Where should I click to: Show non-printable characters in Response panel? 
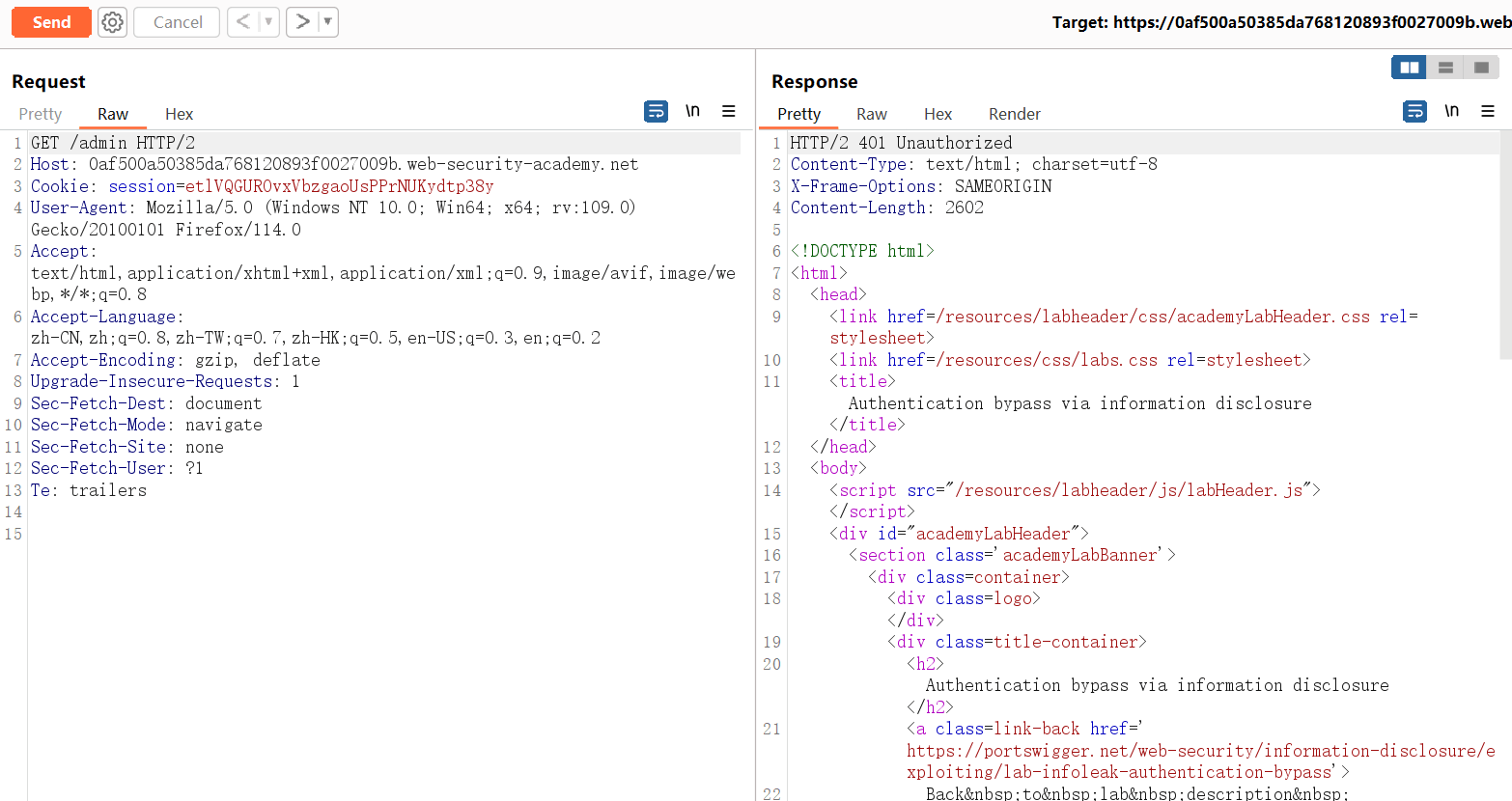[x=1451, y=112]
